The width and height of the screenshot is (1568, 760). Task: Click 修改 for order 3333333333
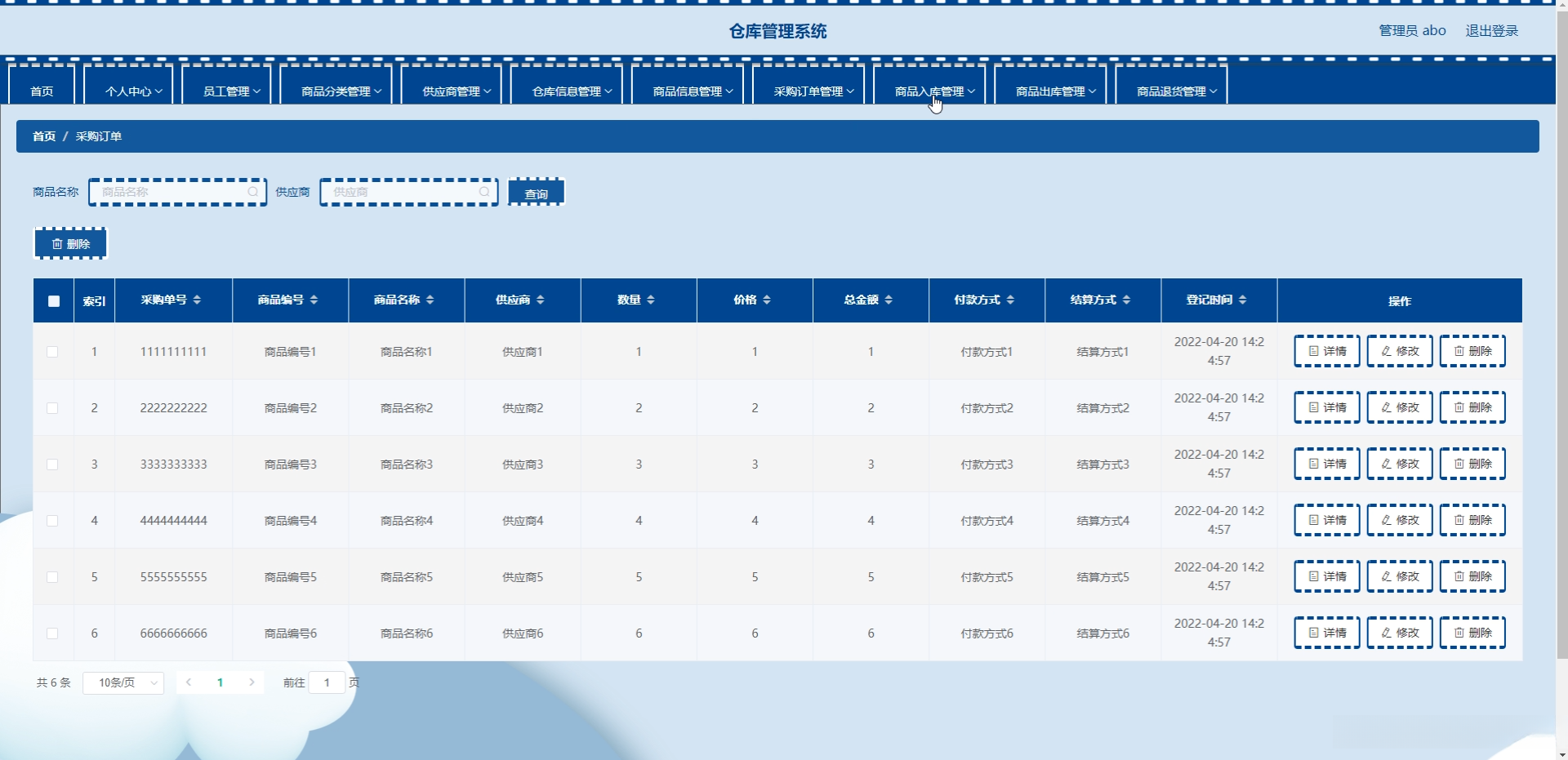click(1400, 464)
